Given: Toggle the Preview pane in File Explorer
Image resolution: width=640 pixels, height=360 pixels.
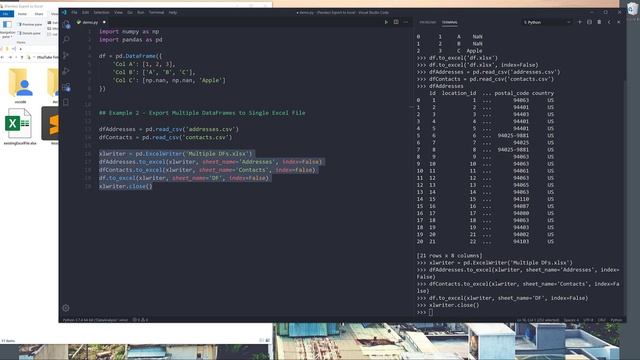Looking at the screenshot, I should pos(30,24).
